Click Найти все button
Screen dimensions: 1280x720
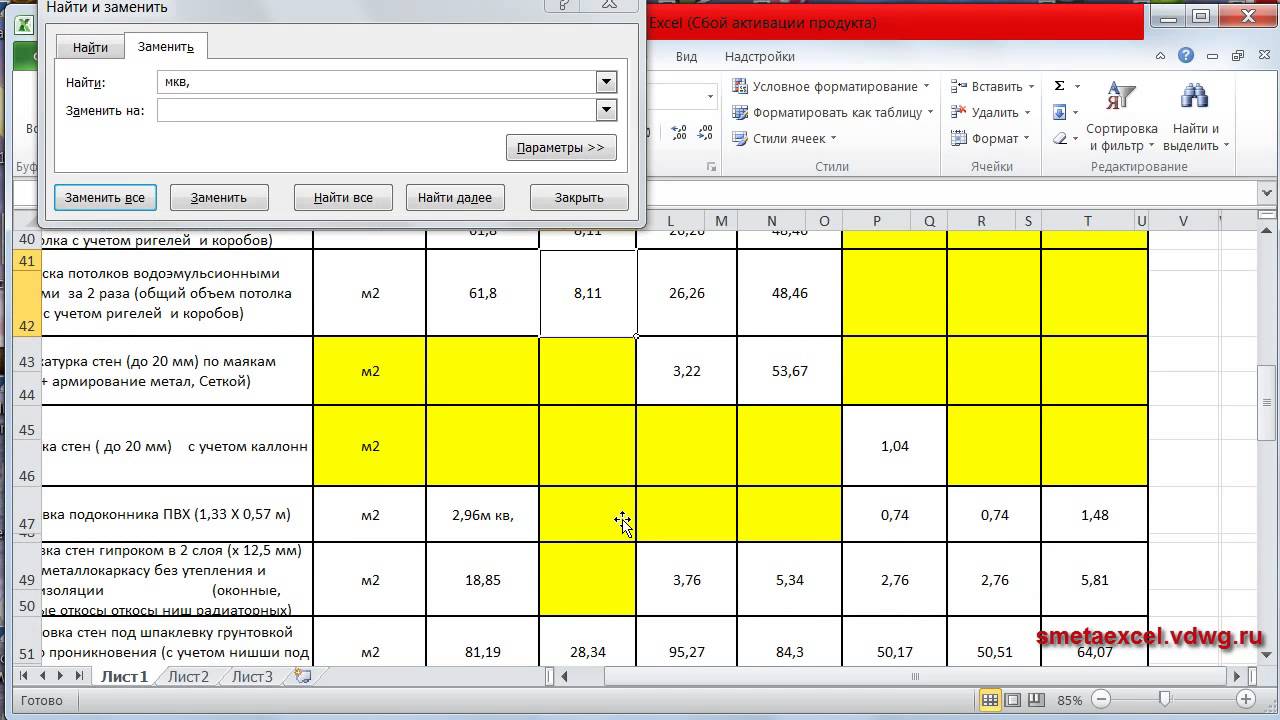point(343,197)
